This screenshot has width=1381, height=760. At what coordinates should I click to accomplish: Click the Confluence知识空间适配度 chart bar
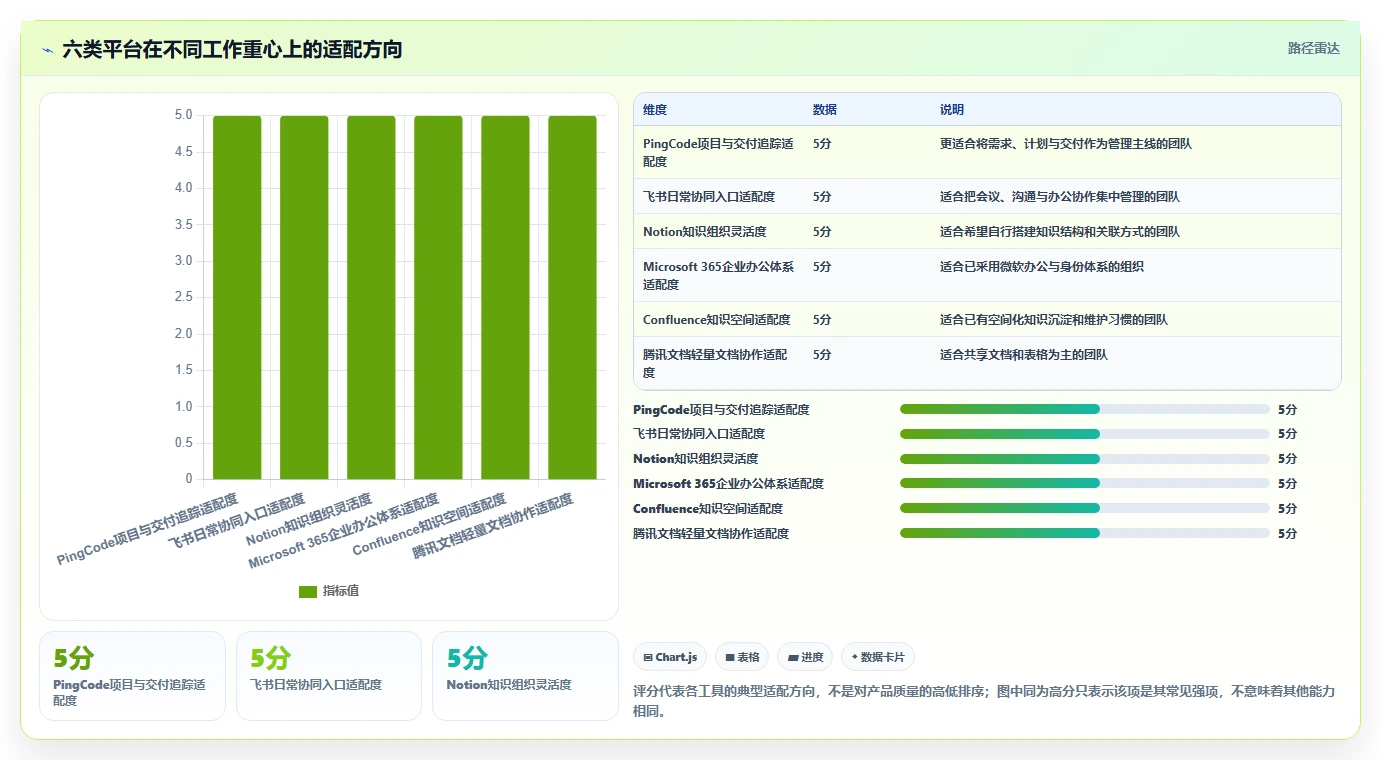[505, 297]
